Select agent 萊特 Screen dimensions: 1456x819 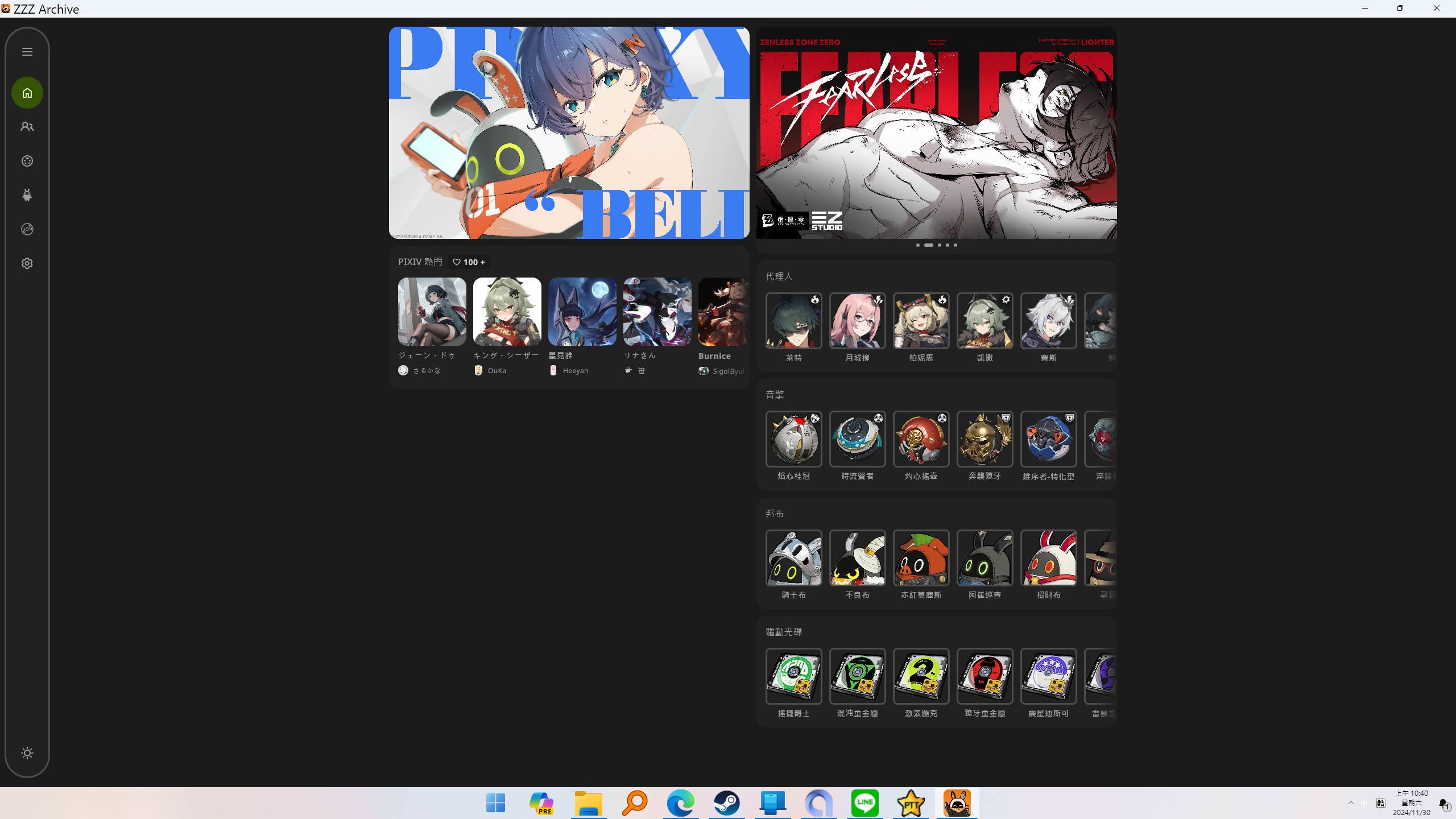[794, 321]
